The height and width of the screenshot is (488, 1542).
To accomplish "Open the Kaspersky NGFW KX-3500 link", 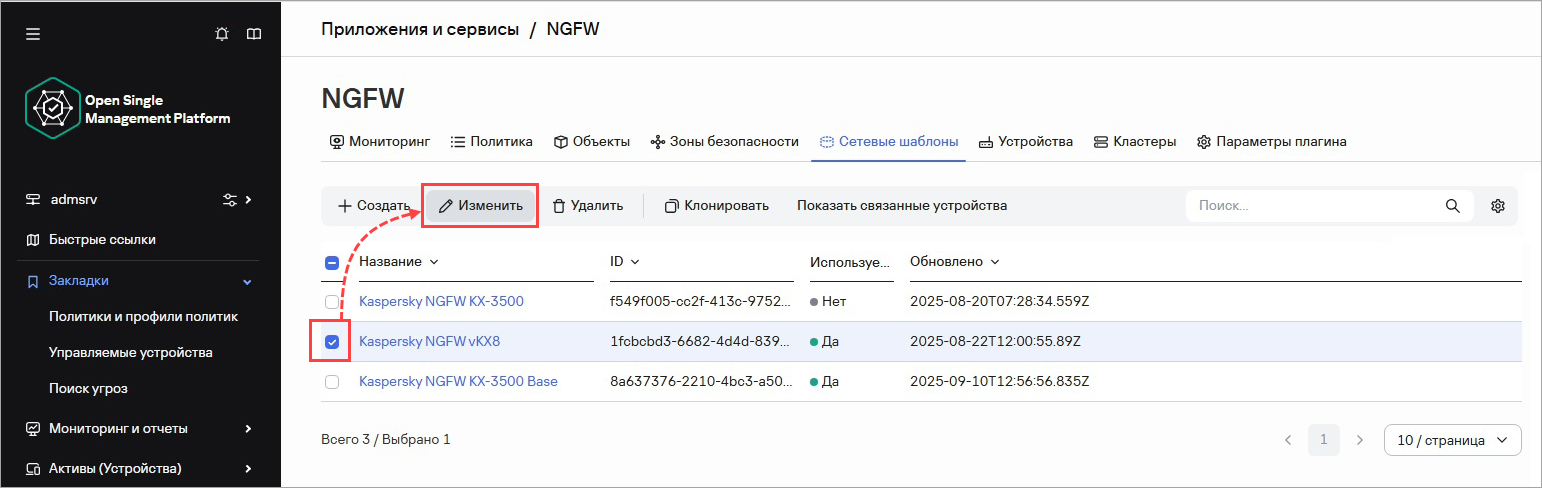I will [441, 301].
